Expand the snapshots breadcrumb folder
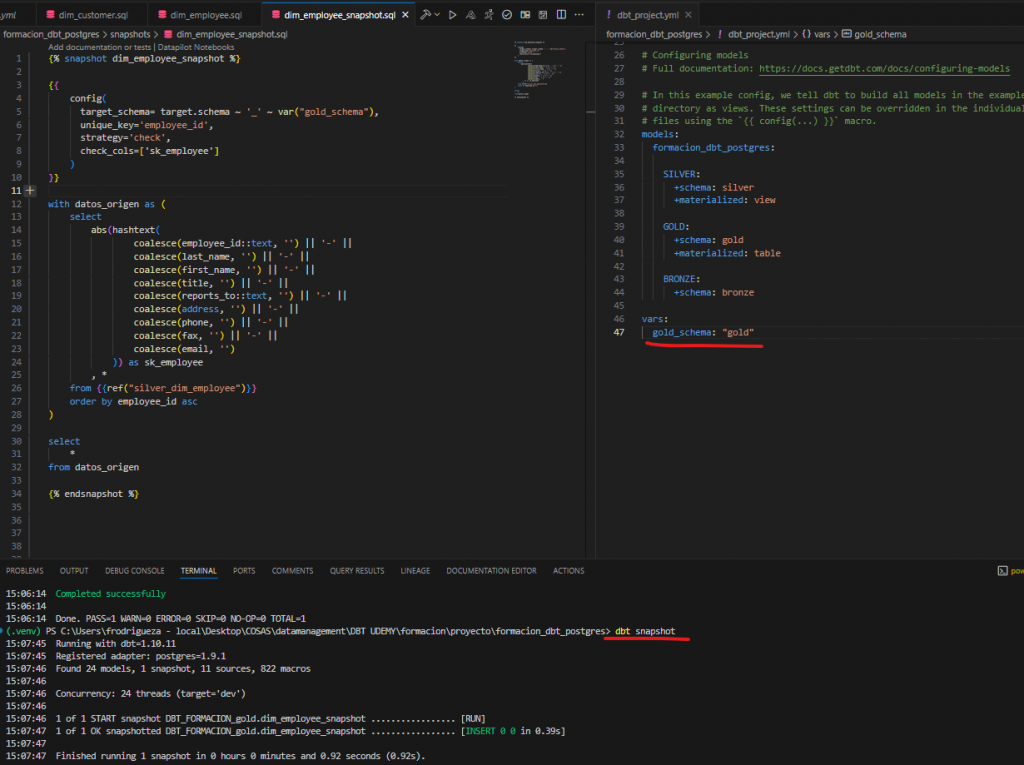Screen dimensions: 1024x765 [130, 34]
